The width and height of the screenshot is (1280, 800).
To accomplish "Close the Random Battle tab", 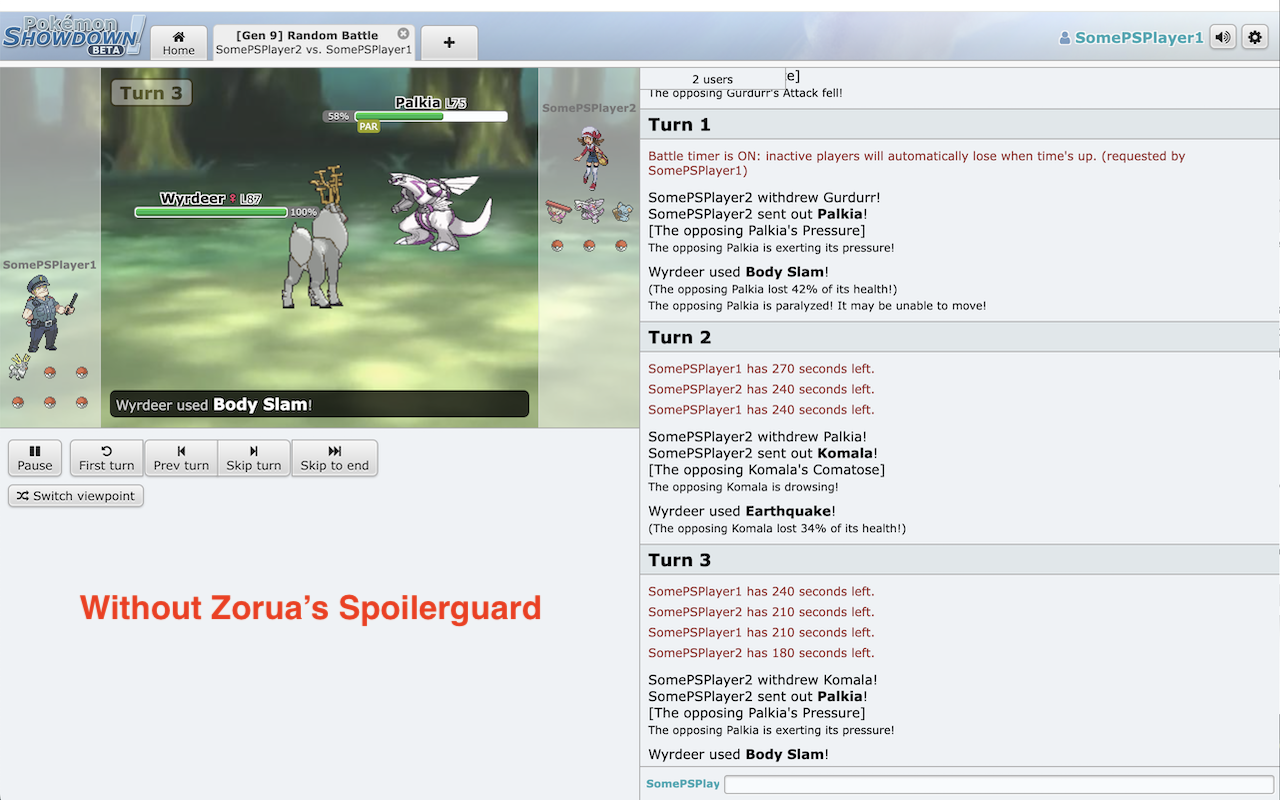I will coord(403,34).
